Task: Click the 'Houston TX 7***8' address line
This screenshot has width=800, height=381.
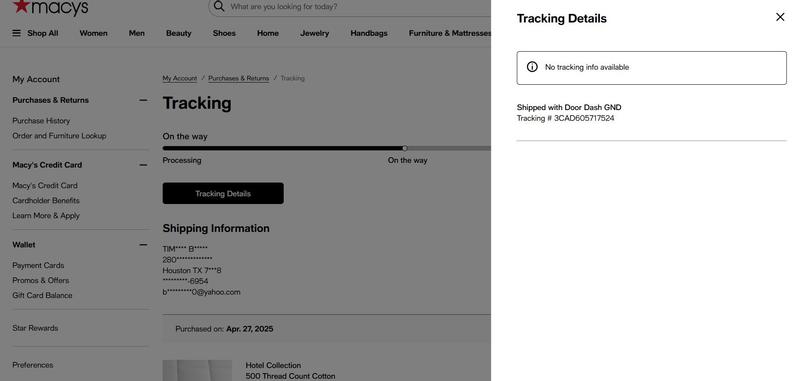Action: (192, 270)
